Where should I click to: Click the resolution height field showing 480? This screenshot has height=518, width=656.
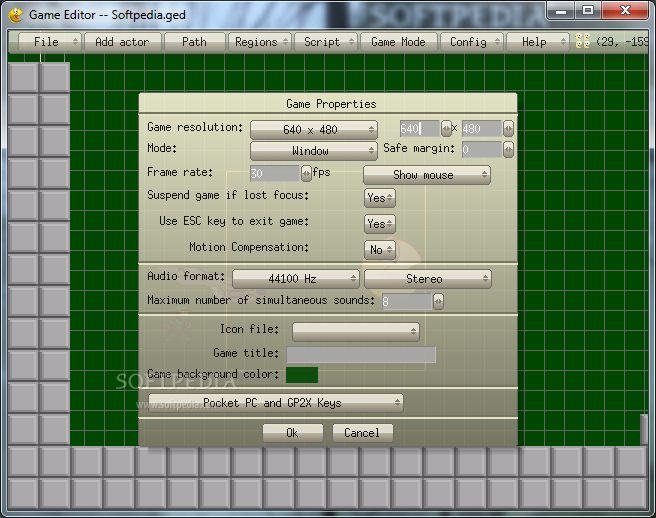(482, 128)
